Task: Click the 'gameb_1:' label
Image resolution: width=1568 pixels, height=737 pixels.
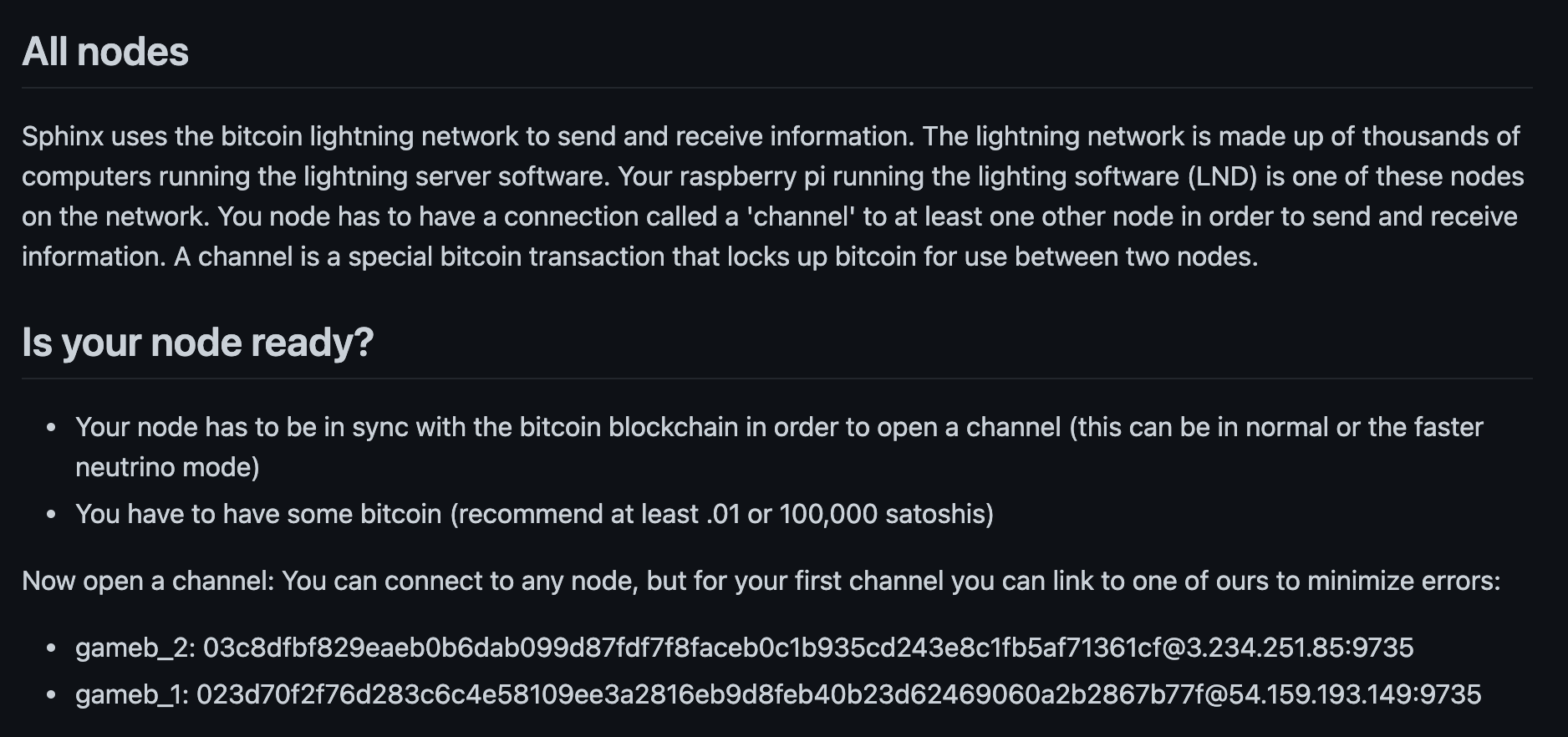Action: pos(132,694)
